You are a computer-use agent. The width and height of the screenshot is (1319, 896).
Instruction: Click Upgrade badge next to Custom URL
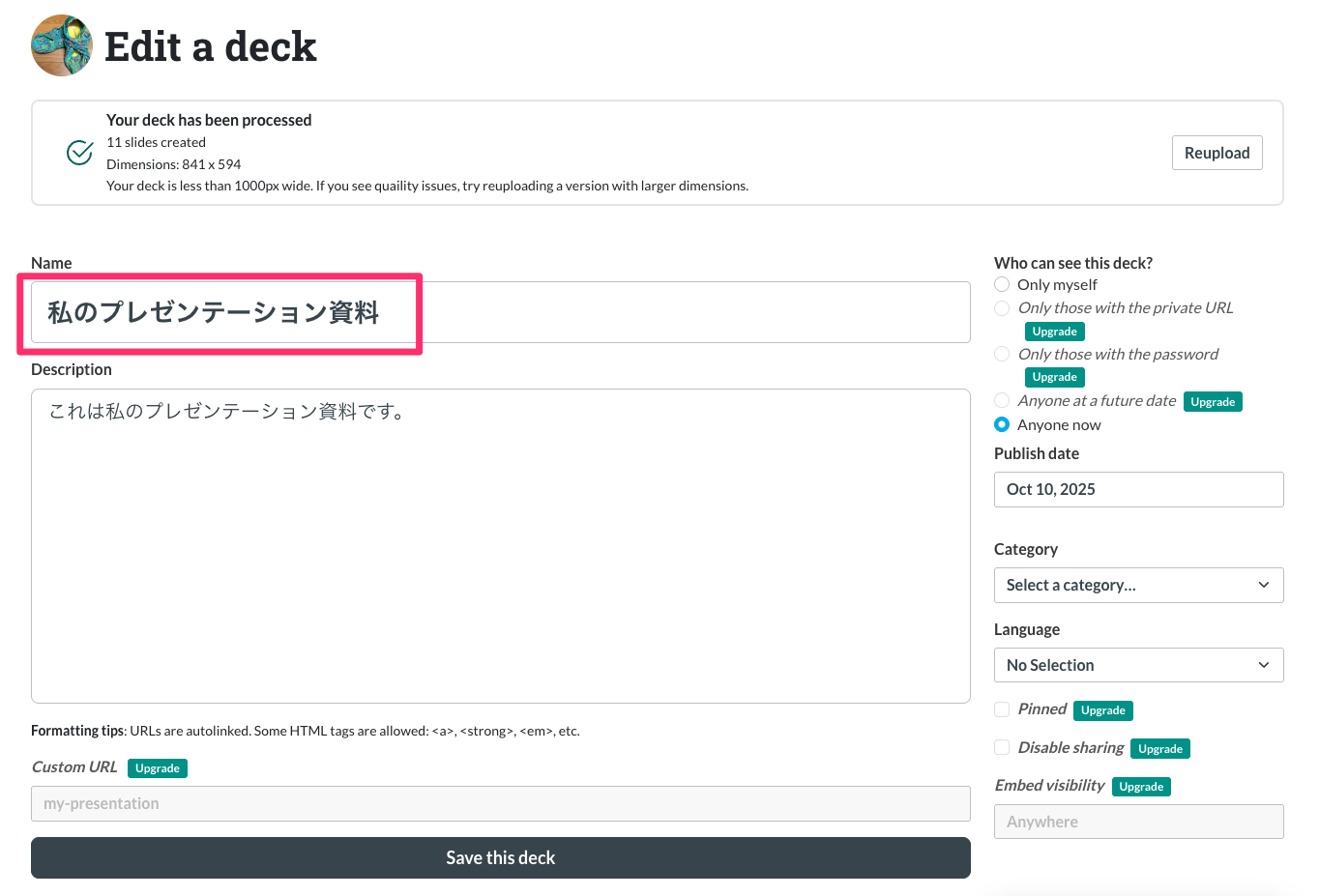[157, 768]
